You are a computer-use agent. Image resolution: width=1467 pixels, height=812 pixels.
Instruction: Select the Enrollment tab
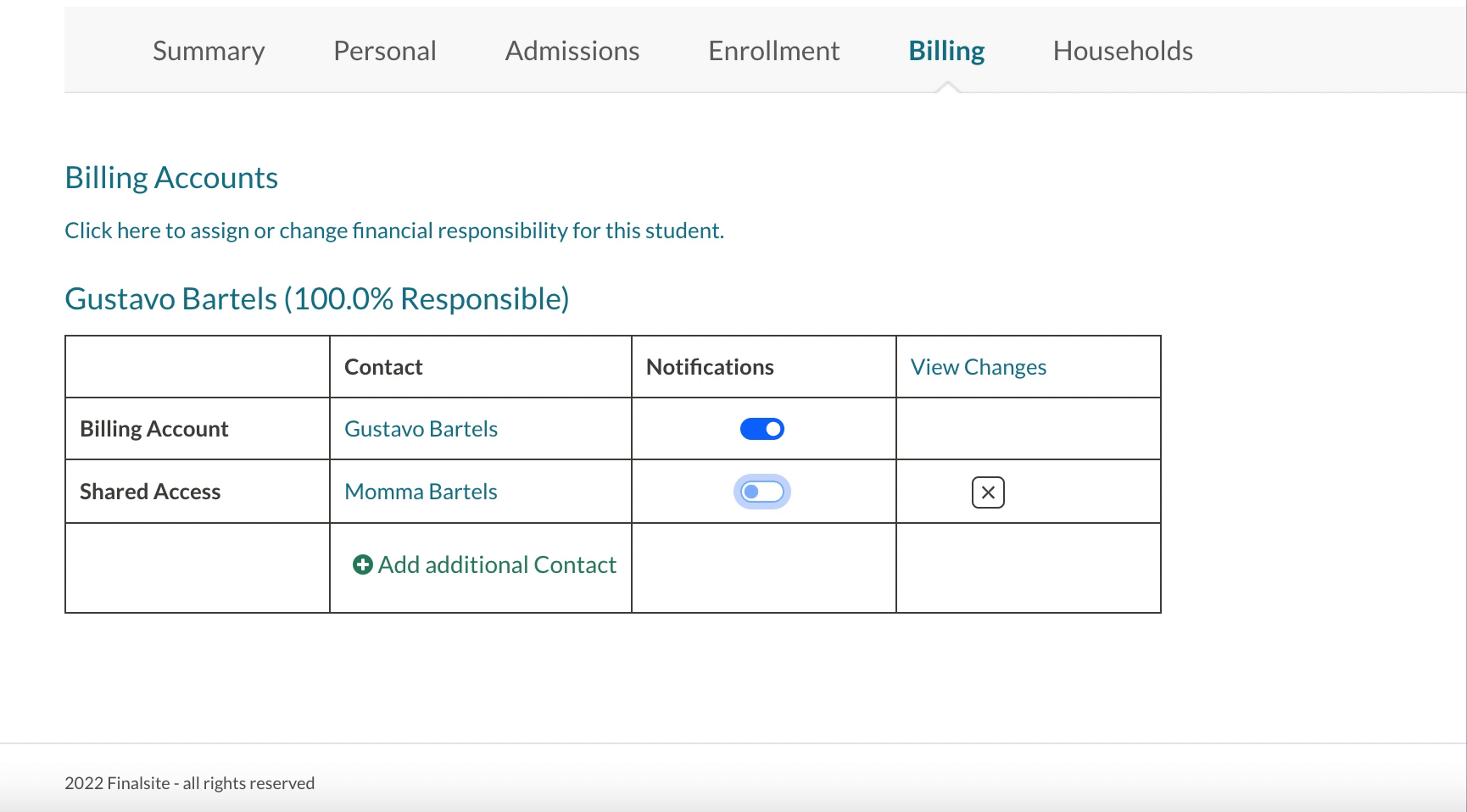pos(773,51)
